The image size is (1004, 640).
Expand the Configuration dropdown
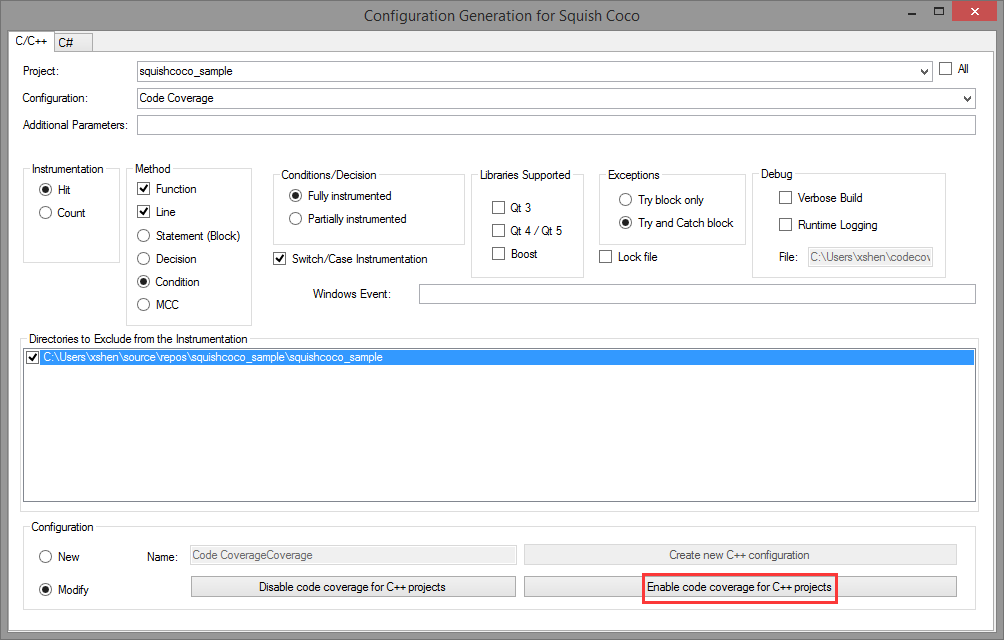[966, 99]
